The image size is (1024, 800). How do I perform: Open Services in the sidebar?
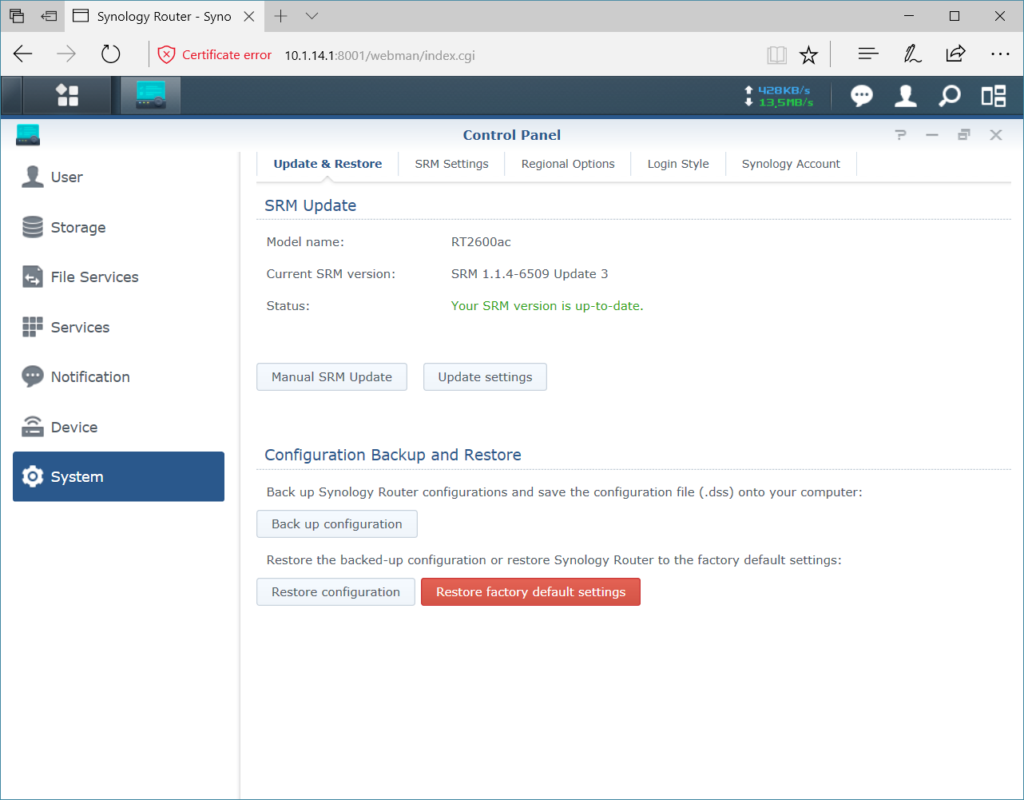tap(118, 327)
